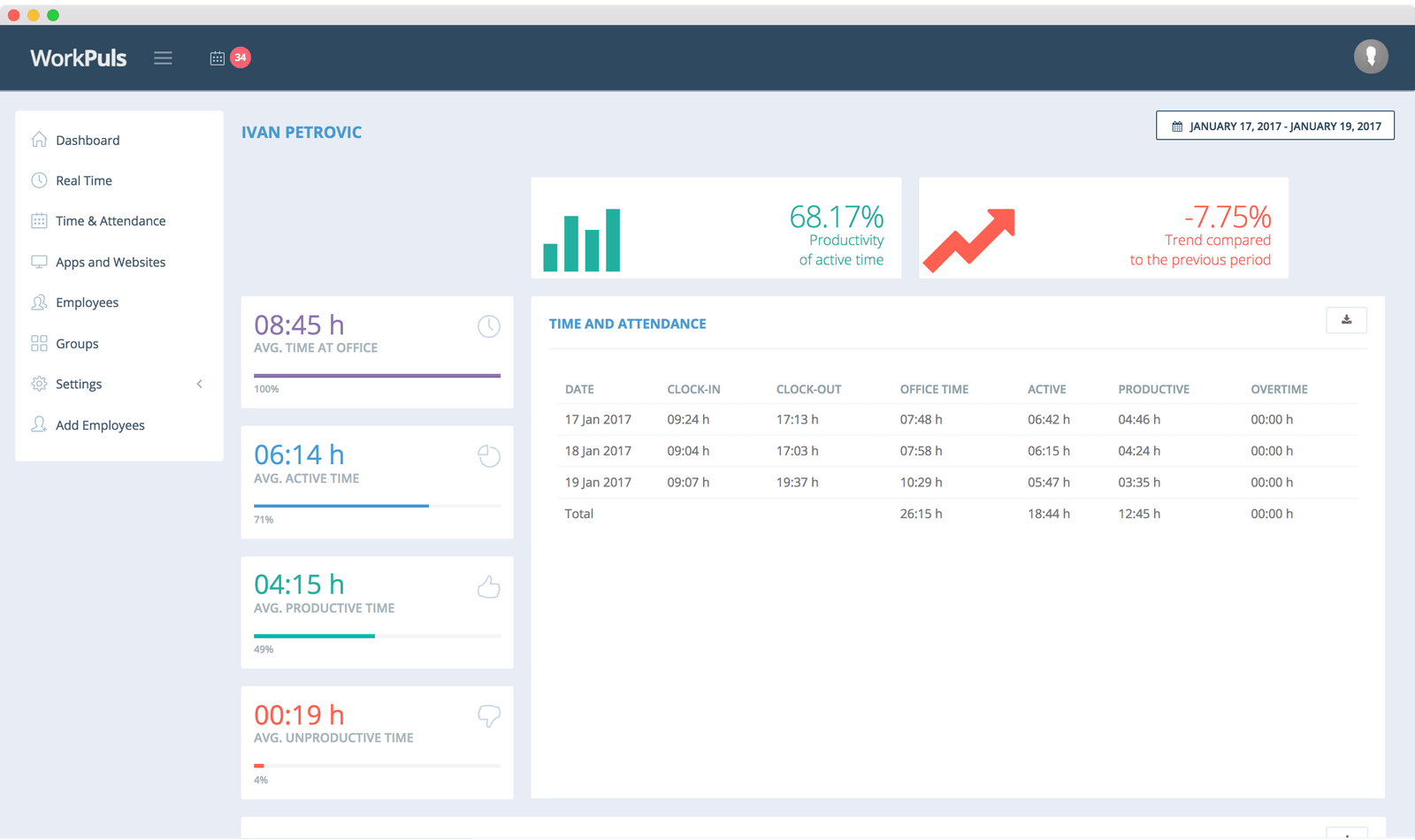The height and width of the screenshot is (840, 1415).
Task: Click the 09:24 h clock-in cell
Action: [688, 420]
